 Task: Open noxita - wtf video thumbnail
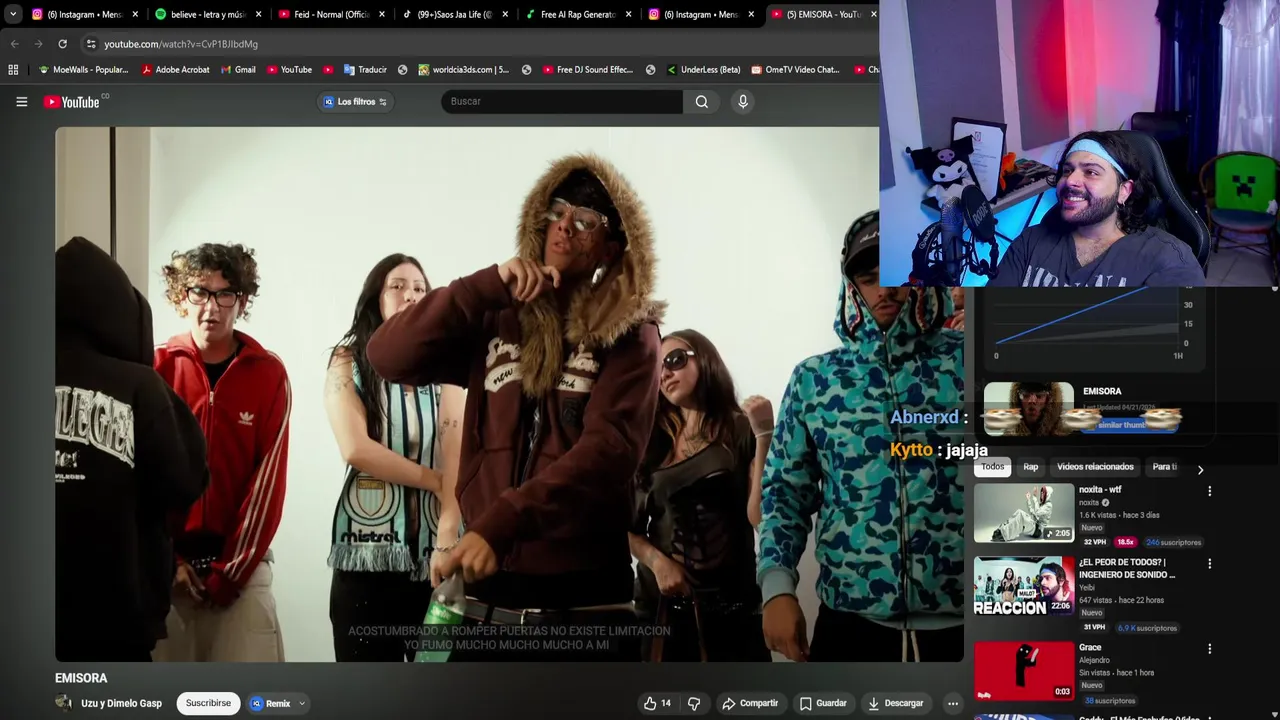pyautogui.click(x=1024, y=513)
